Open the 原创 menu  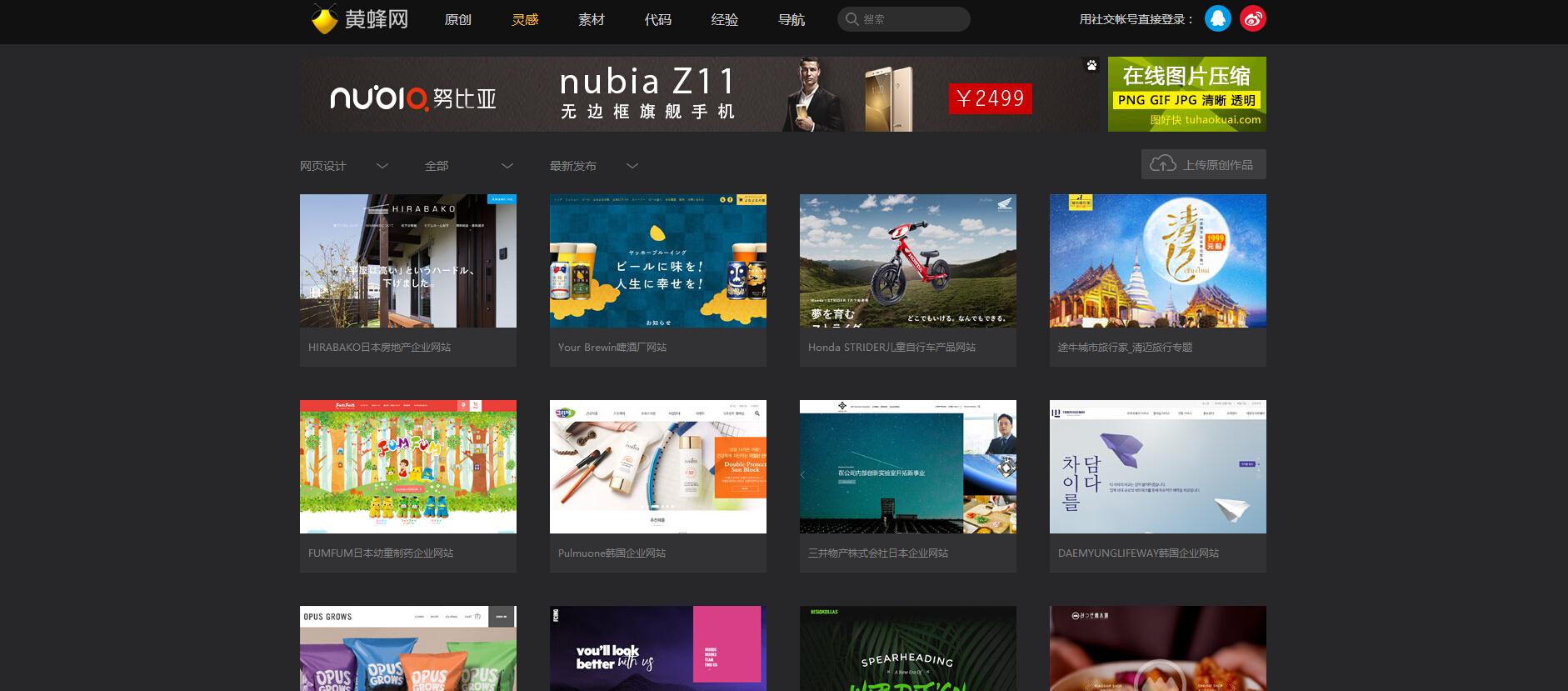click(x=458, y=19)
